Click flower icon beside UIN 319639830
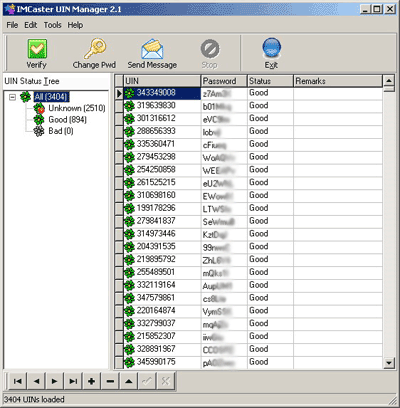The width and height of the screenshot is (400, 408). tap(129, 106)
